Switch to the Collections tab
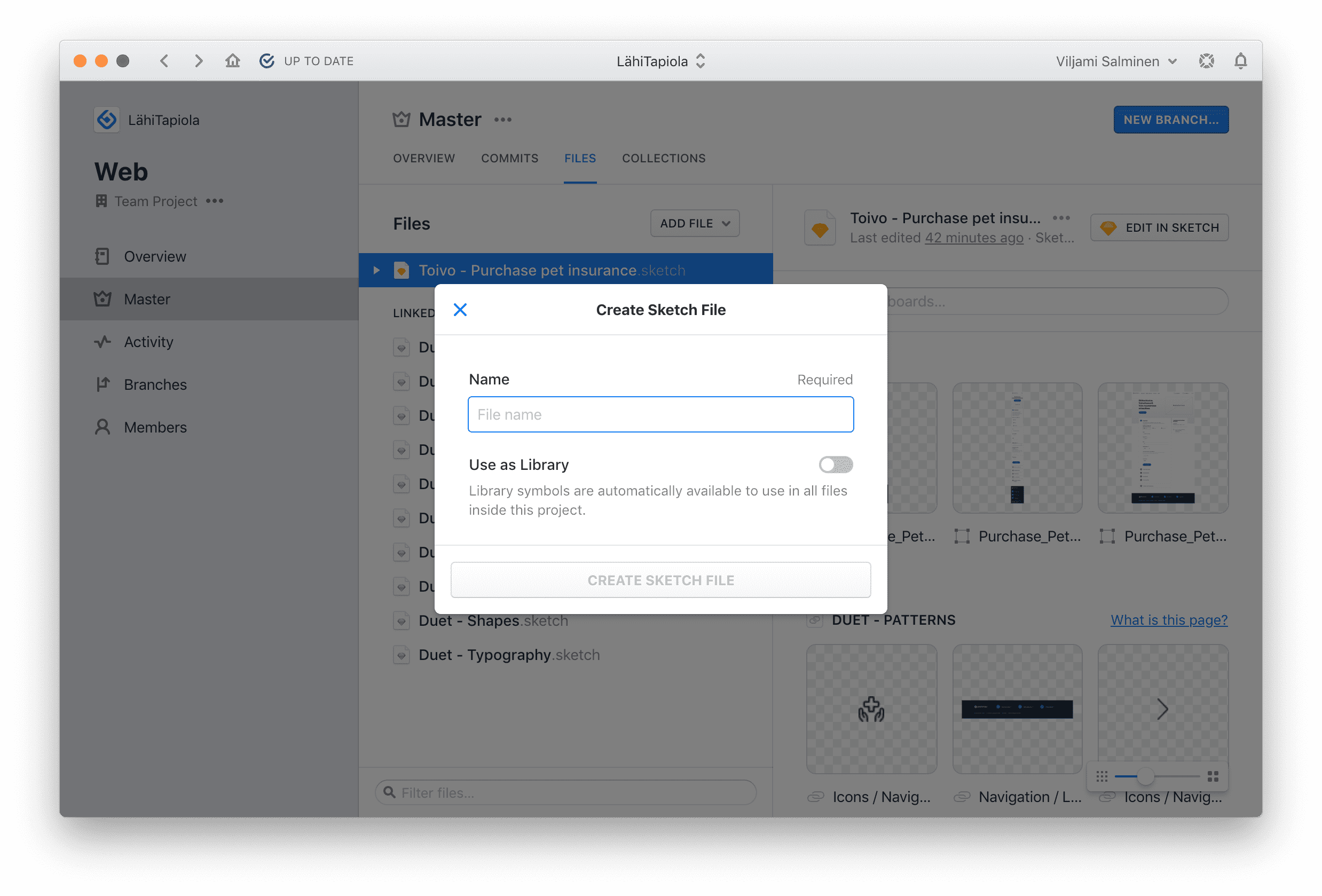This screenshot has height=896, width=1322. click(x=663, y=158)
